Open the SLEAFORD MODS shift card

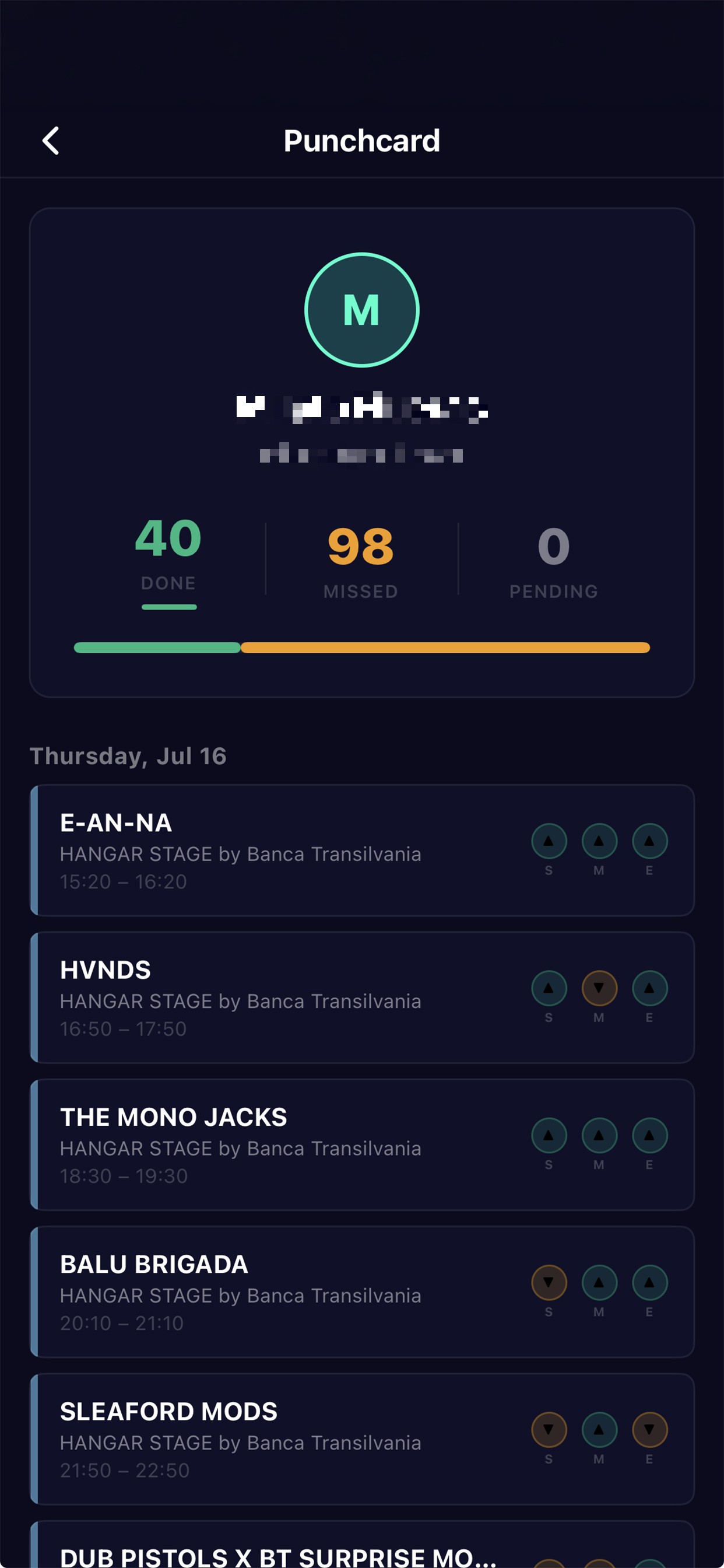pyautogui.click(x=362, y=1439)
